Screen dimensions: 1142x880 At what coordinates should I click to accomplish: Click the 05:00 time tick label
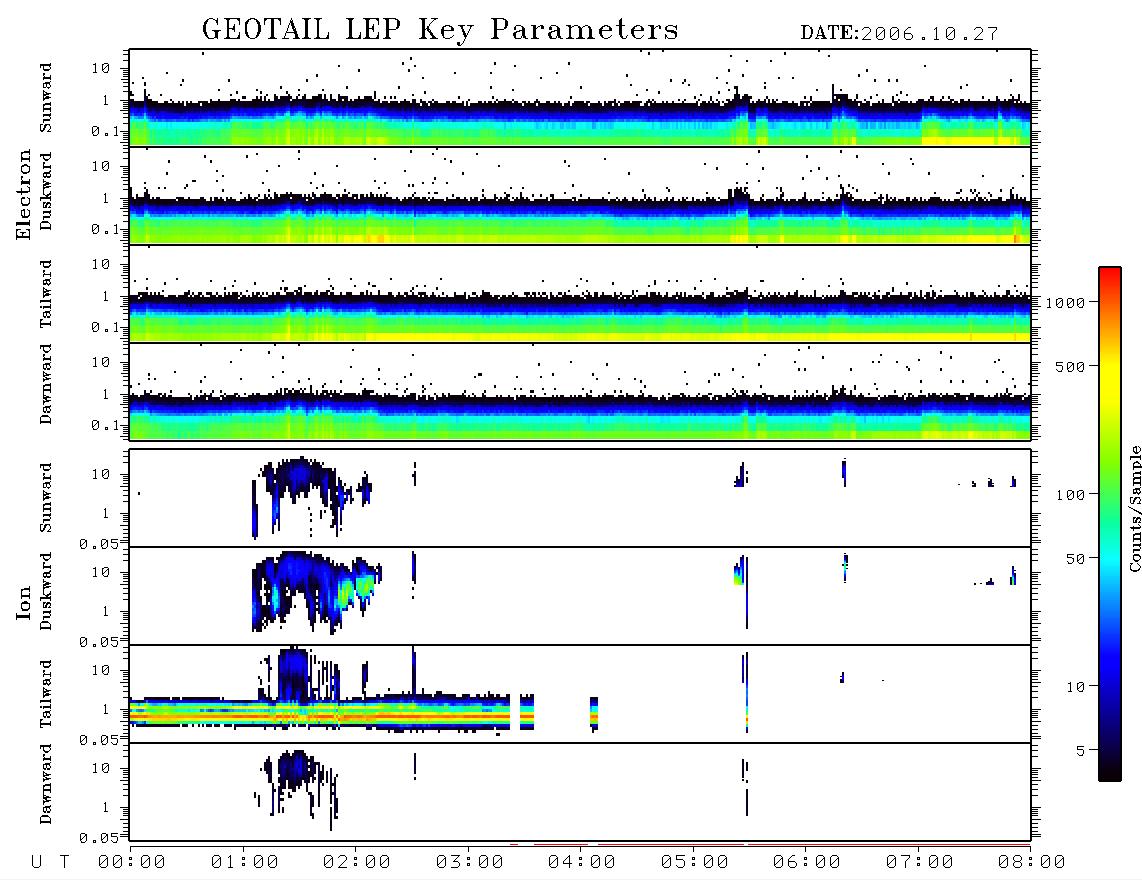(x=695, y=863)
